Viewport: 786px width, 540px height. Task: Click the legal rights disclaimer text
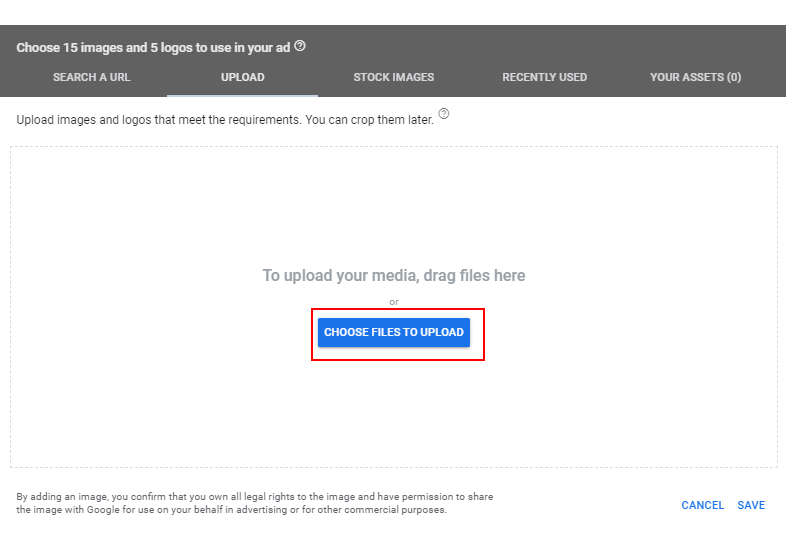[255, 503]
